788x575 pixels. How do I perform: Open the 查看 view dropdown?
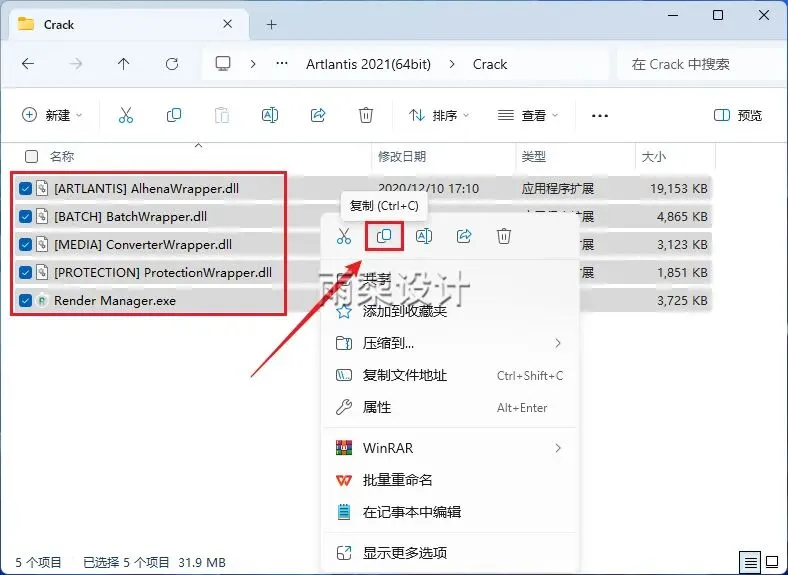click(527, 116)
